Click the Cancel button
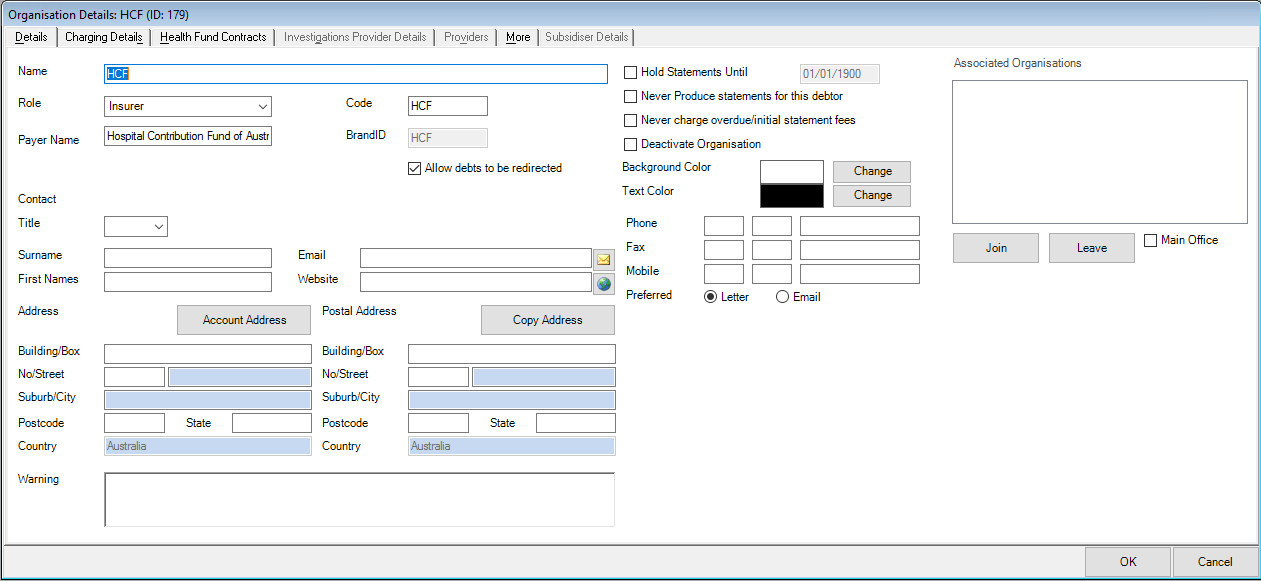Image resolution: width=1261 pixels, height=581 pixels. [x=1215, y=562]
